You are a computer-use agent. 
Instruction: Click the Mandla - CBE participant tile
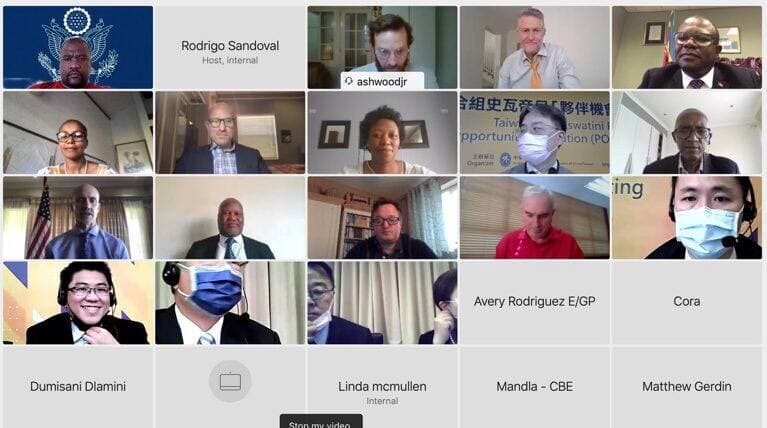click(535, 387)
